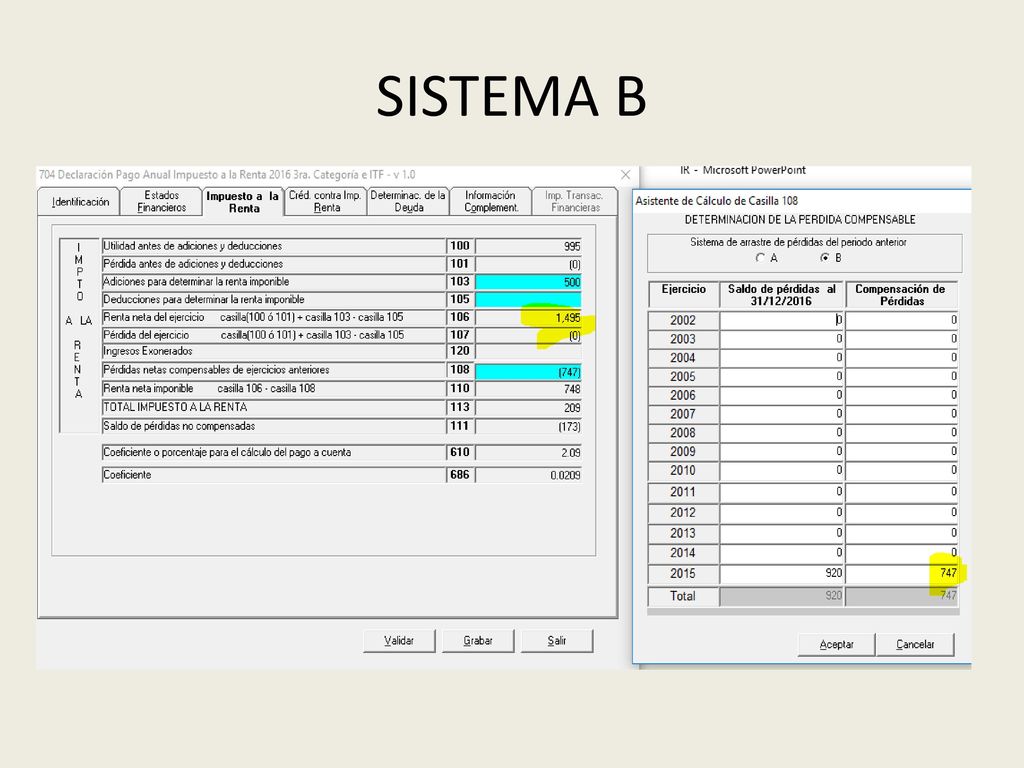Screen dimensions: 1024x768
Task: Click 'Saldo de pérdidas no compensadas' label
Action: pyautogui.click(x=179, y=426)
